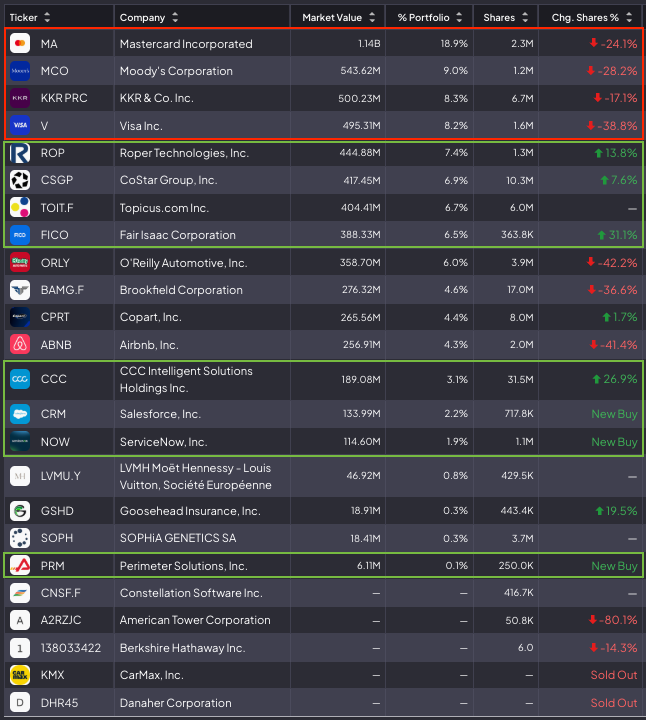Click the Mastercard logo icon
Viewport: 646px width, 720px height.
point(20,44)
